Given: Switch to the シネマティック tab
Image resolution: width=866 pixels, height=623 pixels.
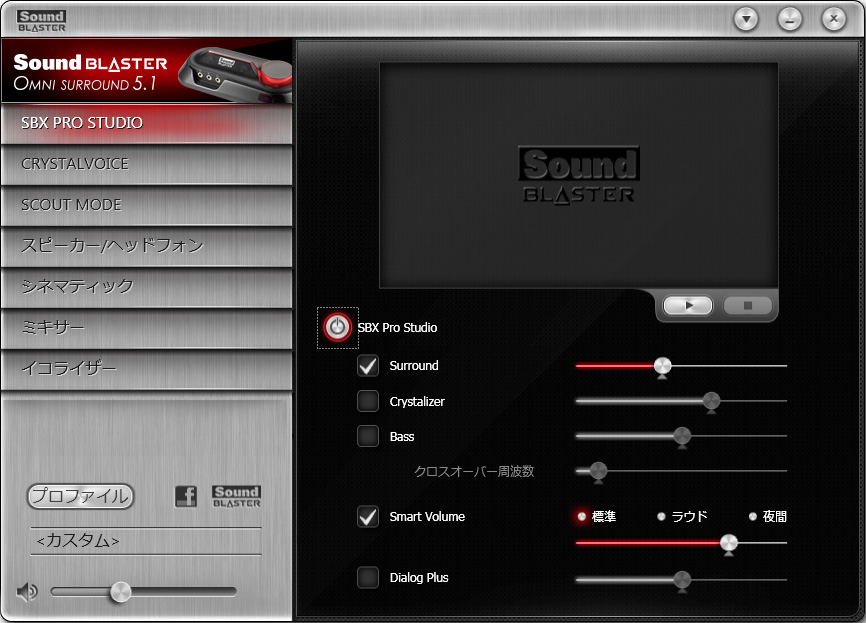Looking at the screenshot, I should coord(146,287).
